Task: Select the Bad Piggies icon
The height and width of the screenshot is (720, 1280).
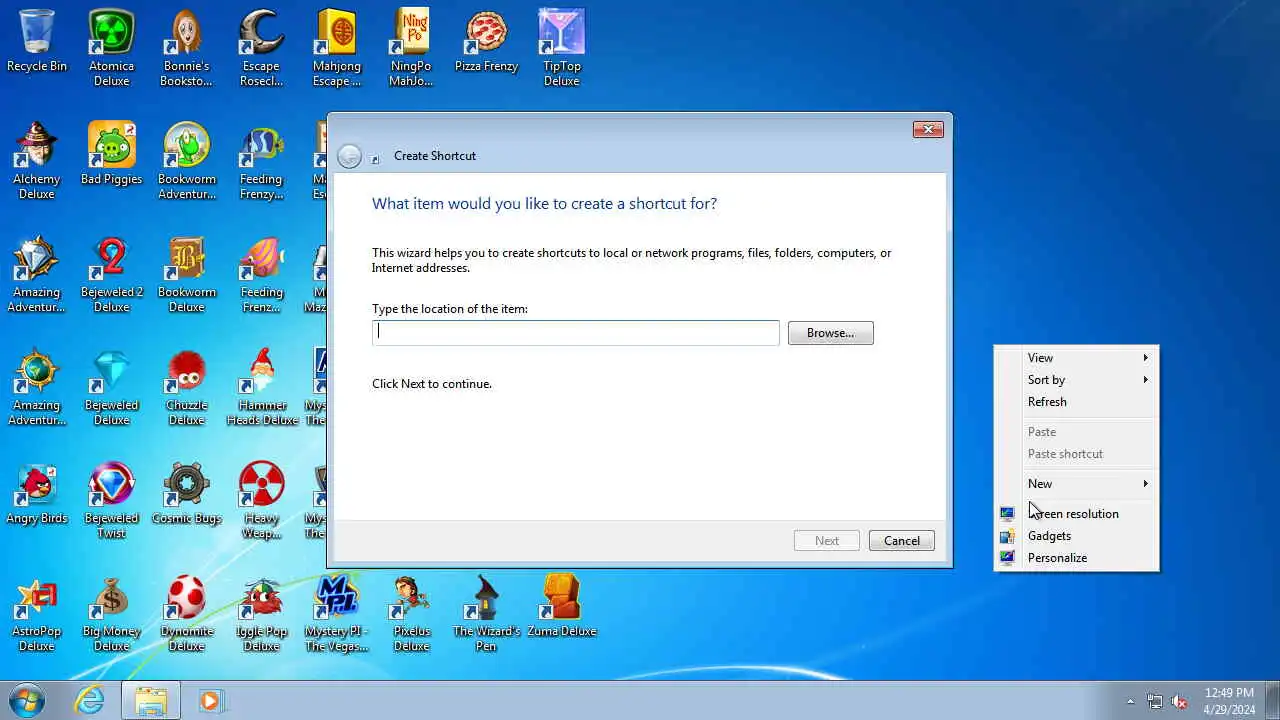Action: click(x=112, y=154)
